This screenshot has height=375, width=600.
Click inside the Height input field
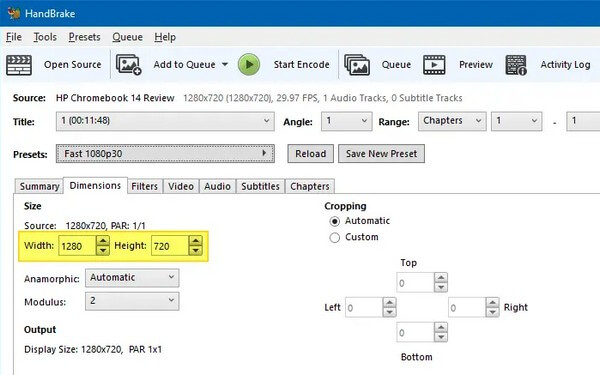[170, 246]
